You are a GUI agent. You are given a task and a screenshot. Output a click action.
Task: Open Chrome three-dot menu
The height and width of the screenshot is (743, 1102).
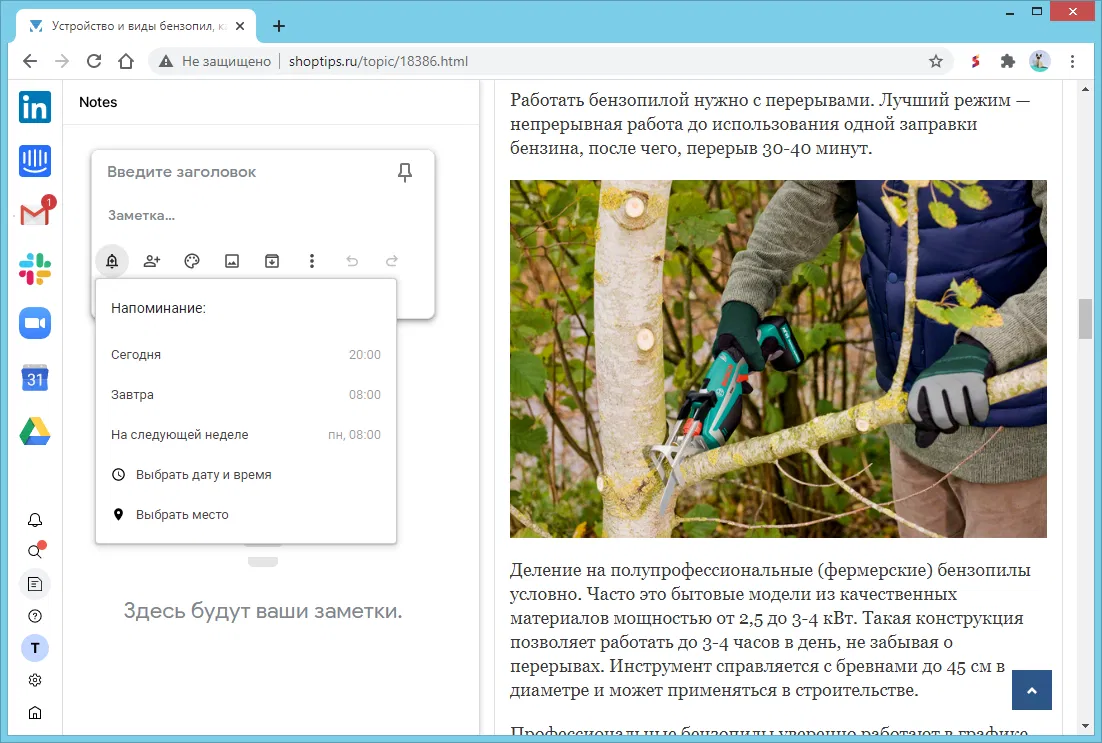(x=1072, y=61)
